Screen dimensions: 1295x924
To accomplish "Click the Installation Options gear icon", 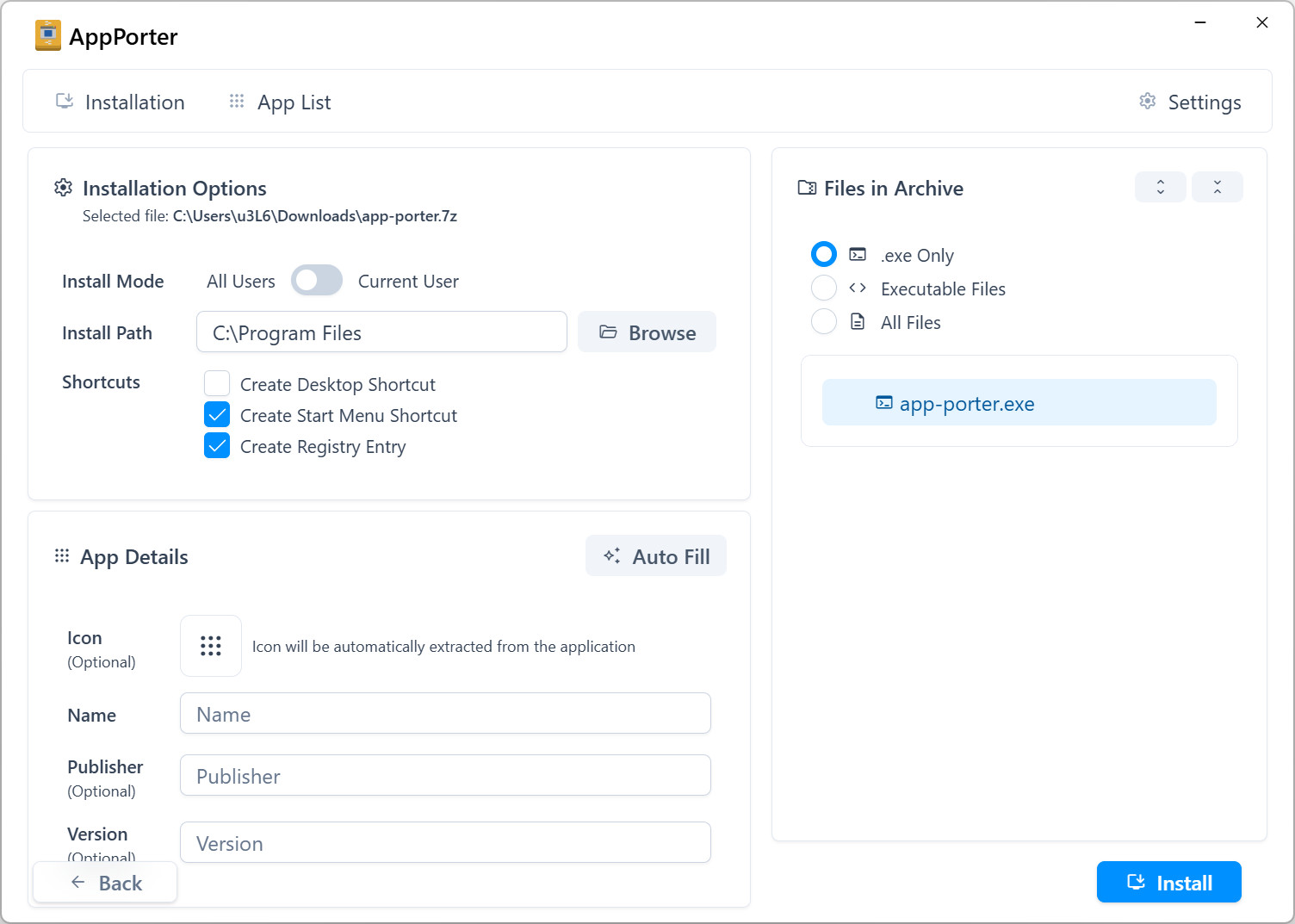I will coord(63,188).
